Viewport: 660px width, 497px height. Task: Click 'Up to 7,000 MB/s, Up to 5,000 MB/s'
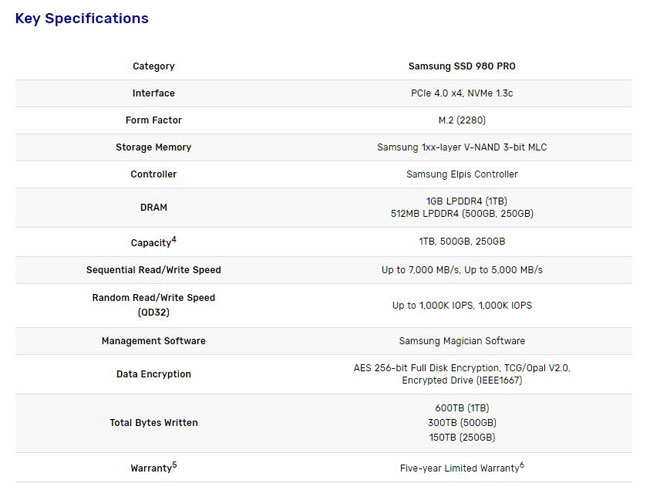(462, 270)
